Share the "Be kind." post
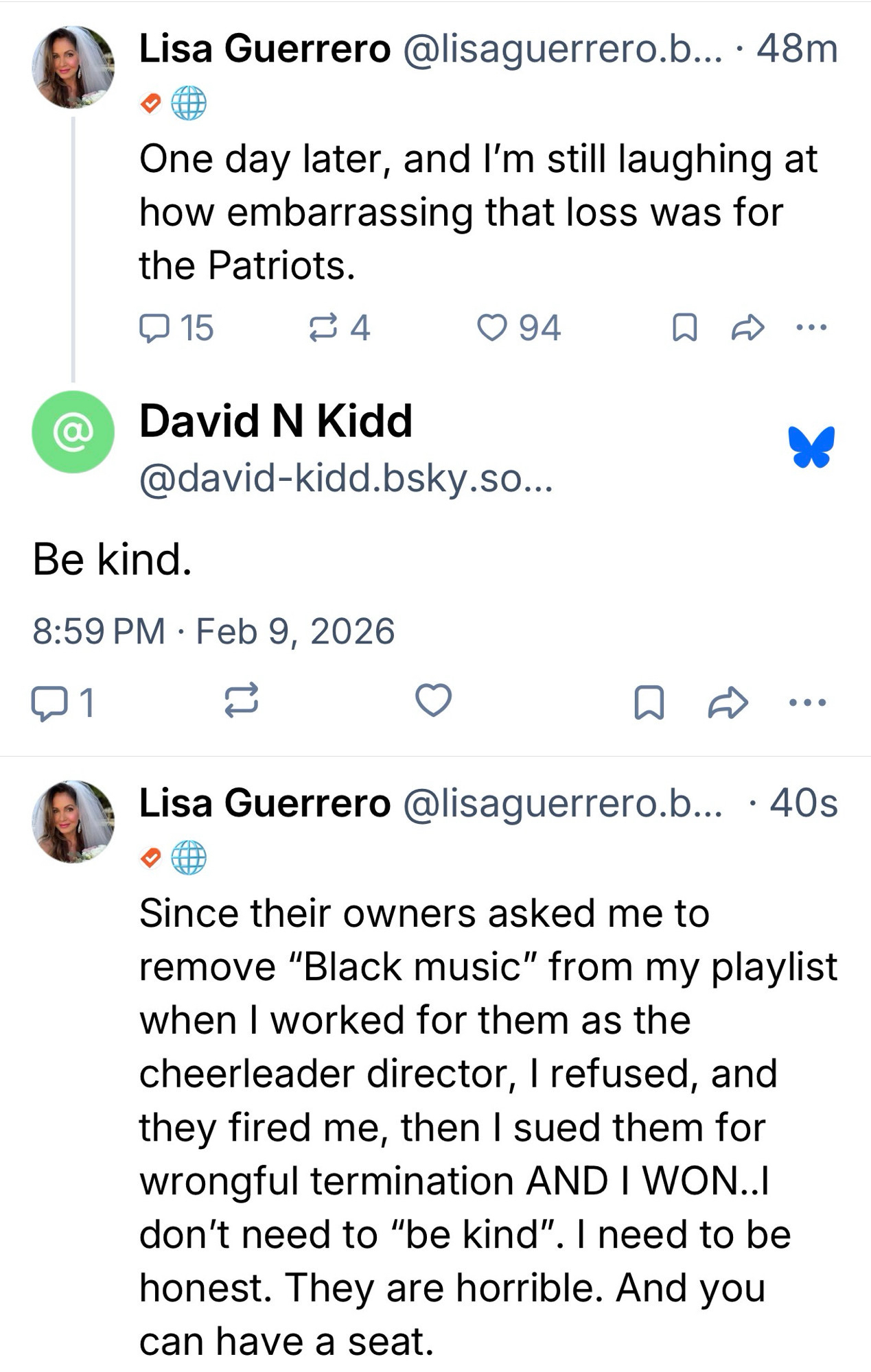 click(728, 702)
